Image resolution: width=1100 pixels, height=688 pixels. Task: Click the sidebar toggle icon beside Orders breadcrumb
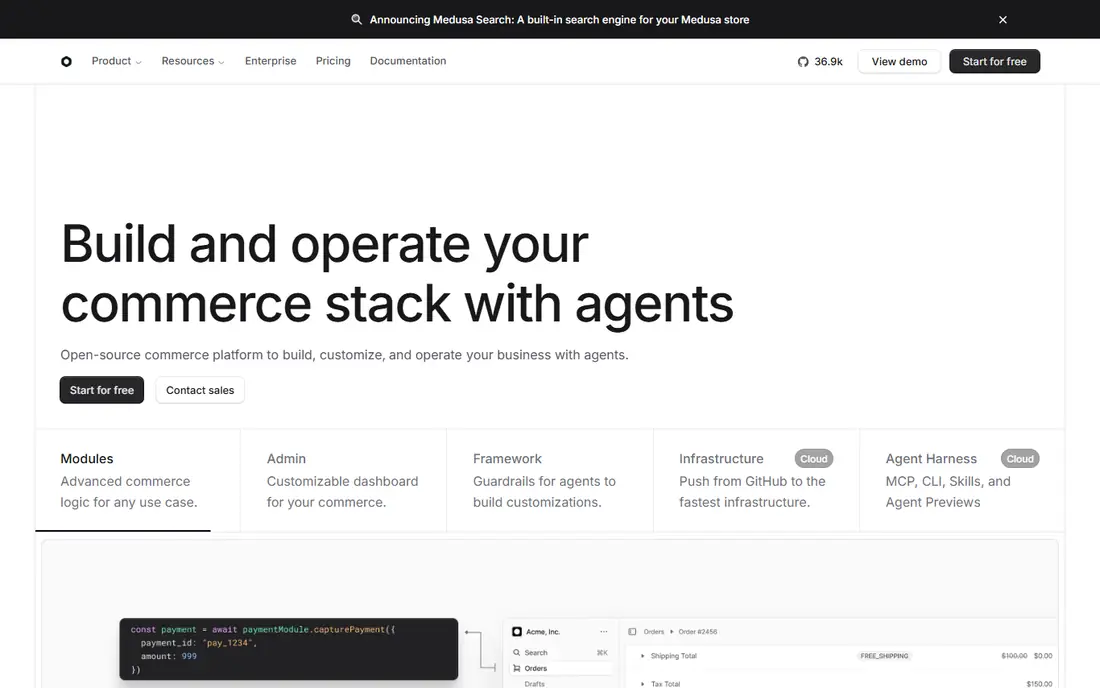click(632, 631)
